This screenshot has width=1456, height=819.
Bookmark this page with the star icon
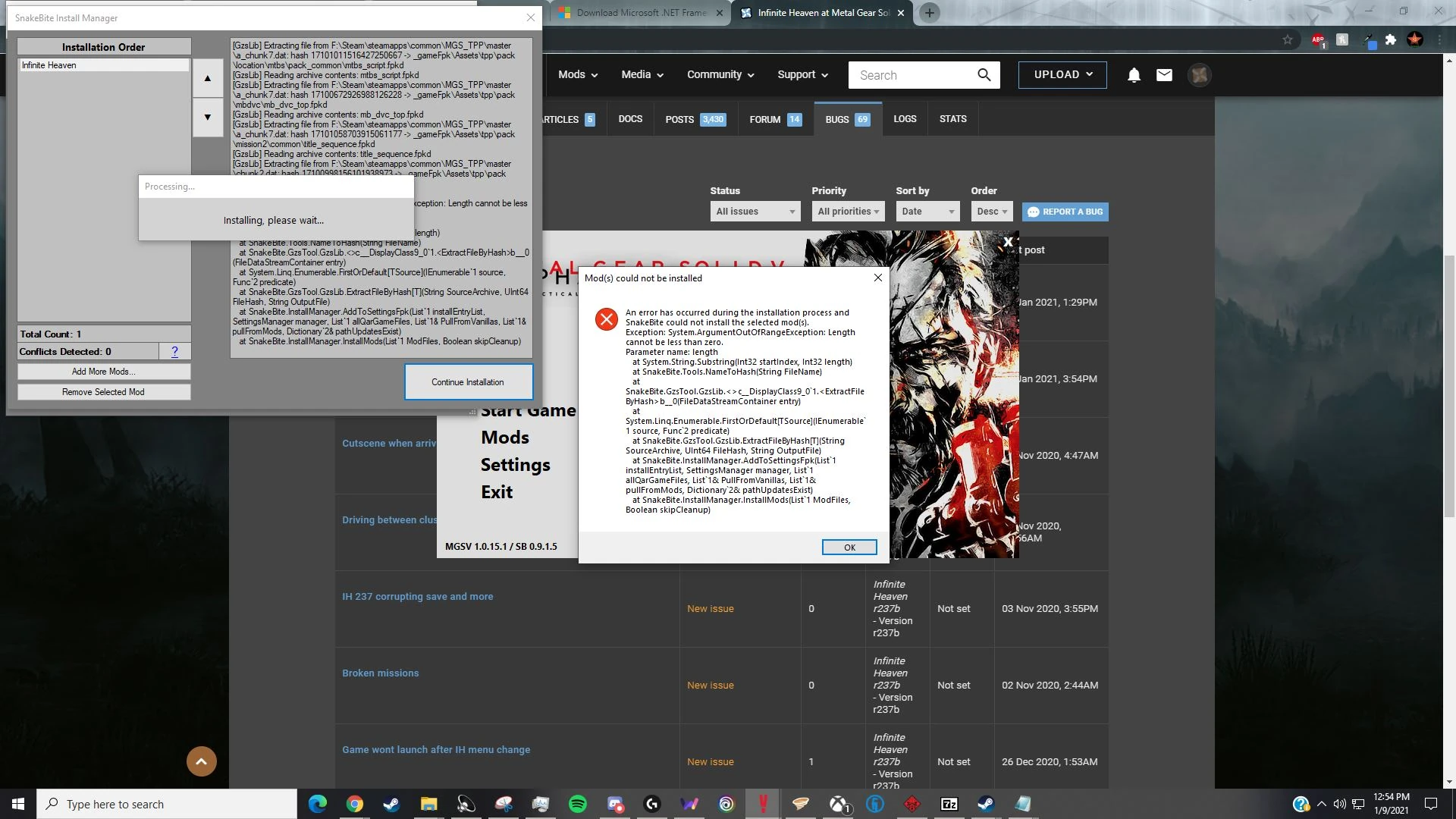pos(1287,39)
